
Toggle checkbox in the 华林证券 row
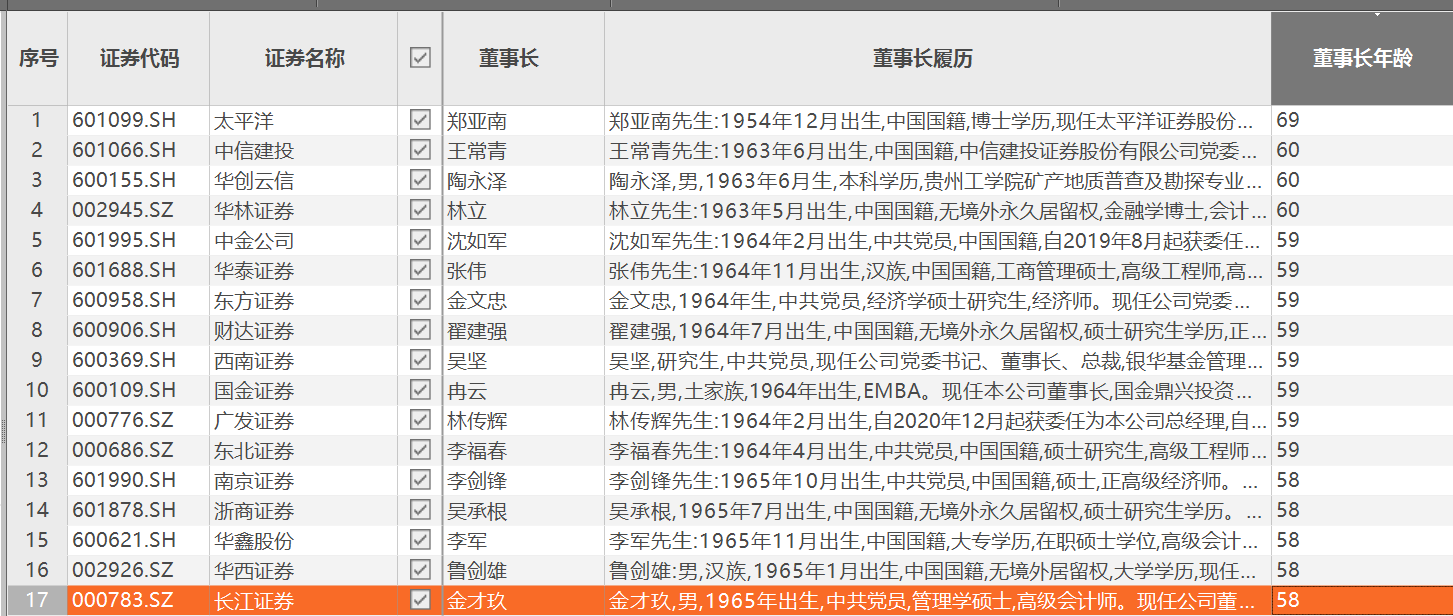420,210
